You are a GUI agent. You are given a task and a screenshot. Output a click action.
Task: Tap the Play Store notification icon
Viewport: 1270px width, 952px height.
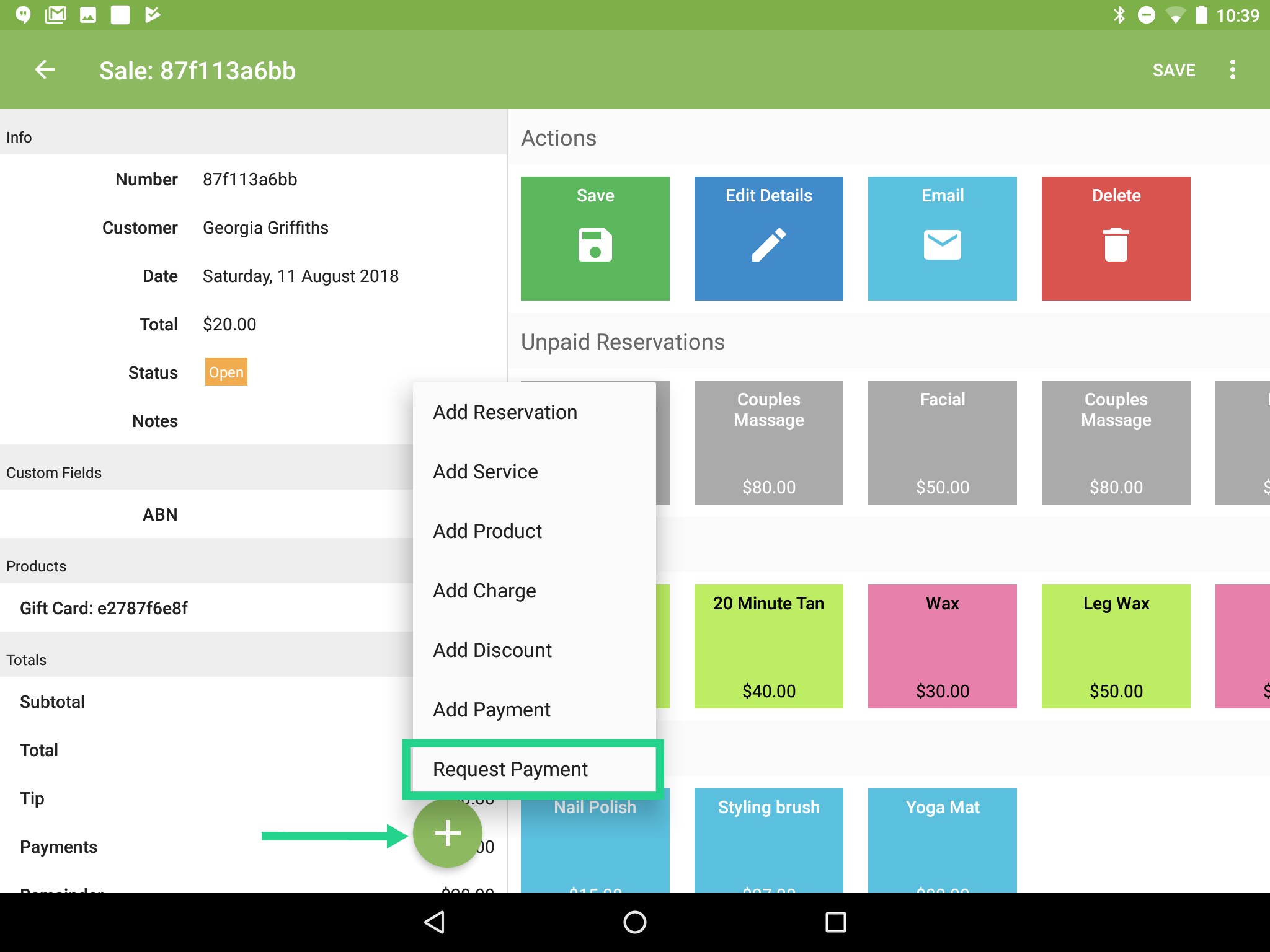click(152, 15)
